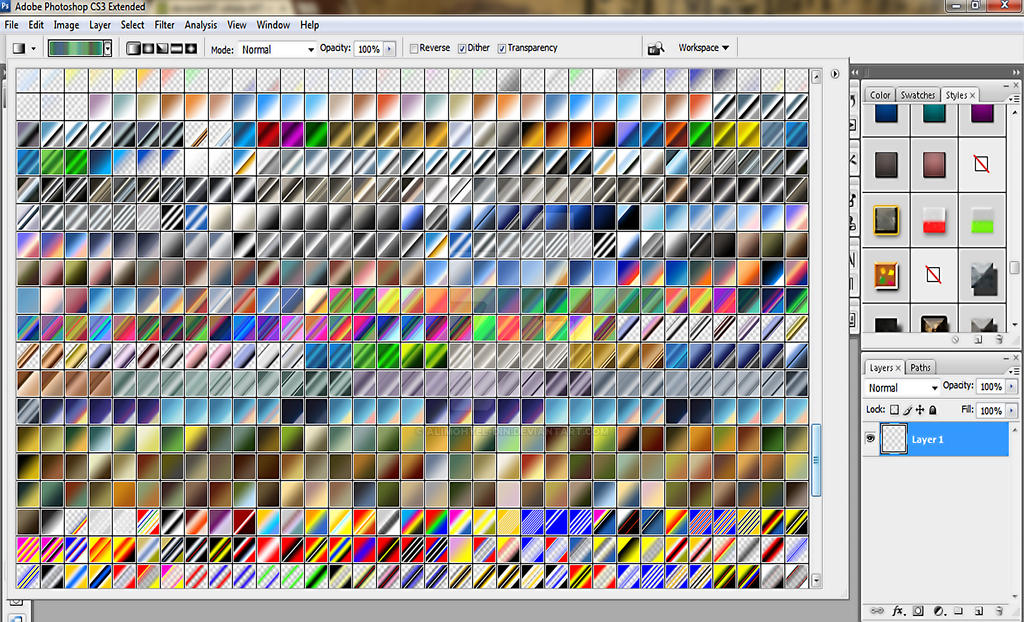Open the options bar Opacity slider arrow

pos(390,49)
